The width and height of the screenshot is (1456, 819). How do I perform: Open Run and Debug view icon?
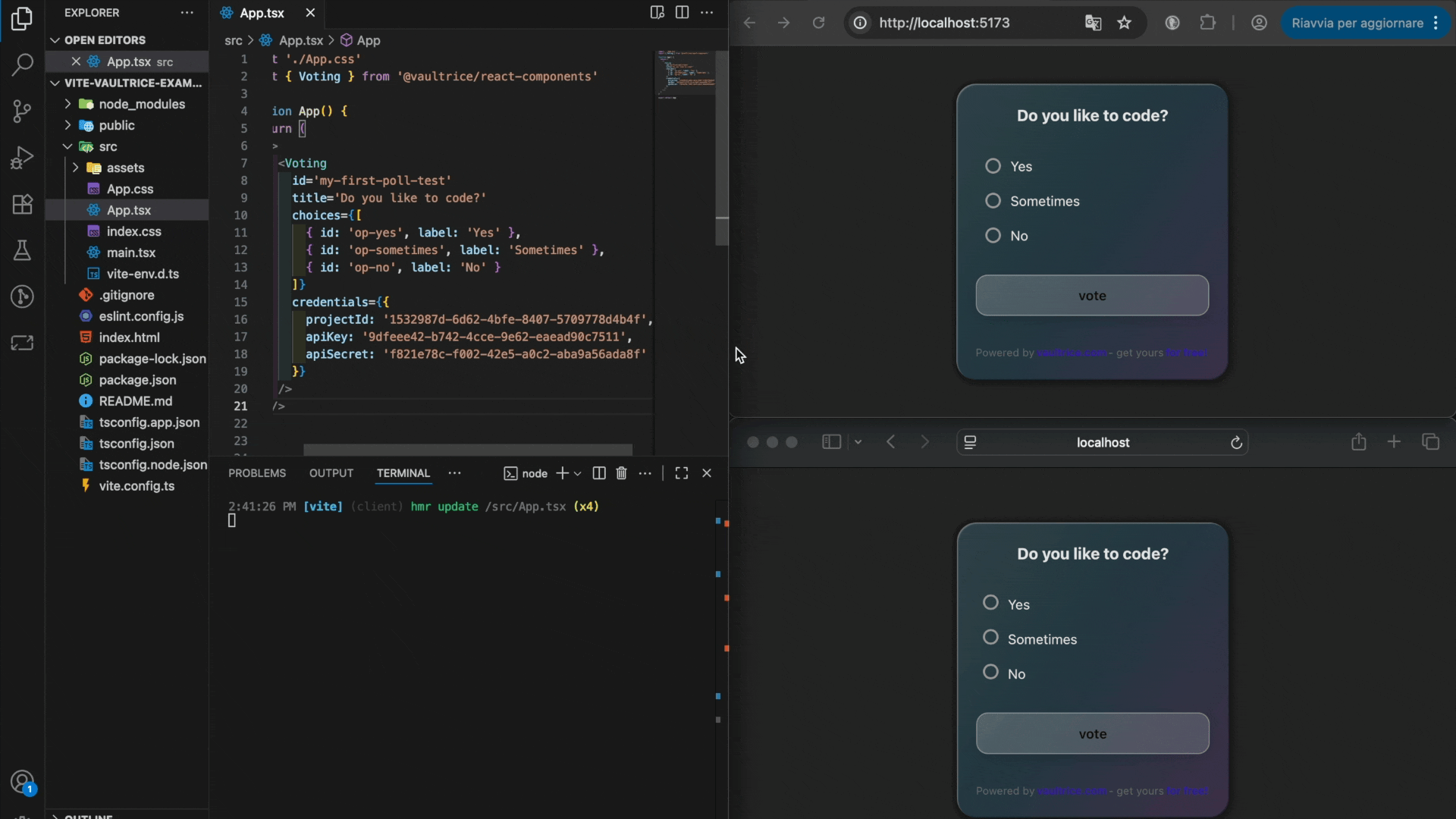point(22,158)
